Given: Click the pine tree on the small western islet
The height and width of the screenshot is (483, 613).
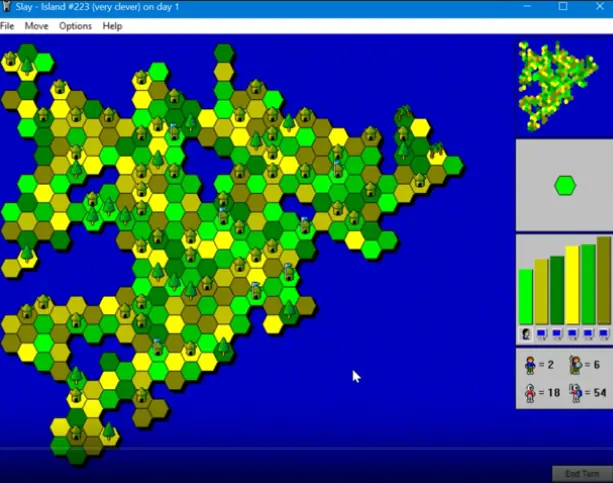Looking at the screenshot, I should (27, 254).
